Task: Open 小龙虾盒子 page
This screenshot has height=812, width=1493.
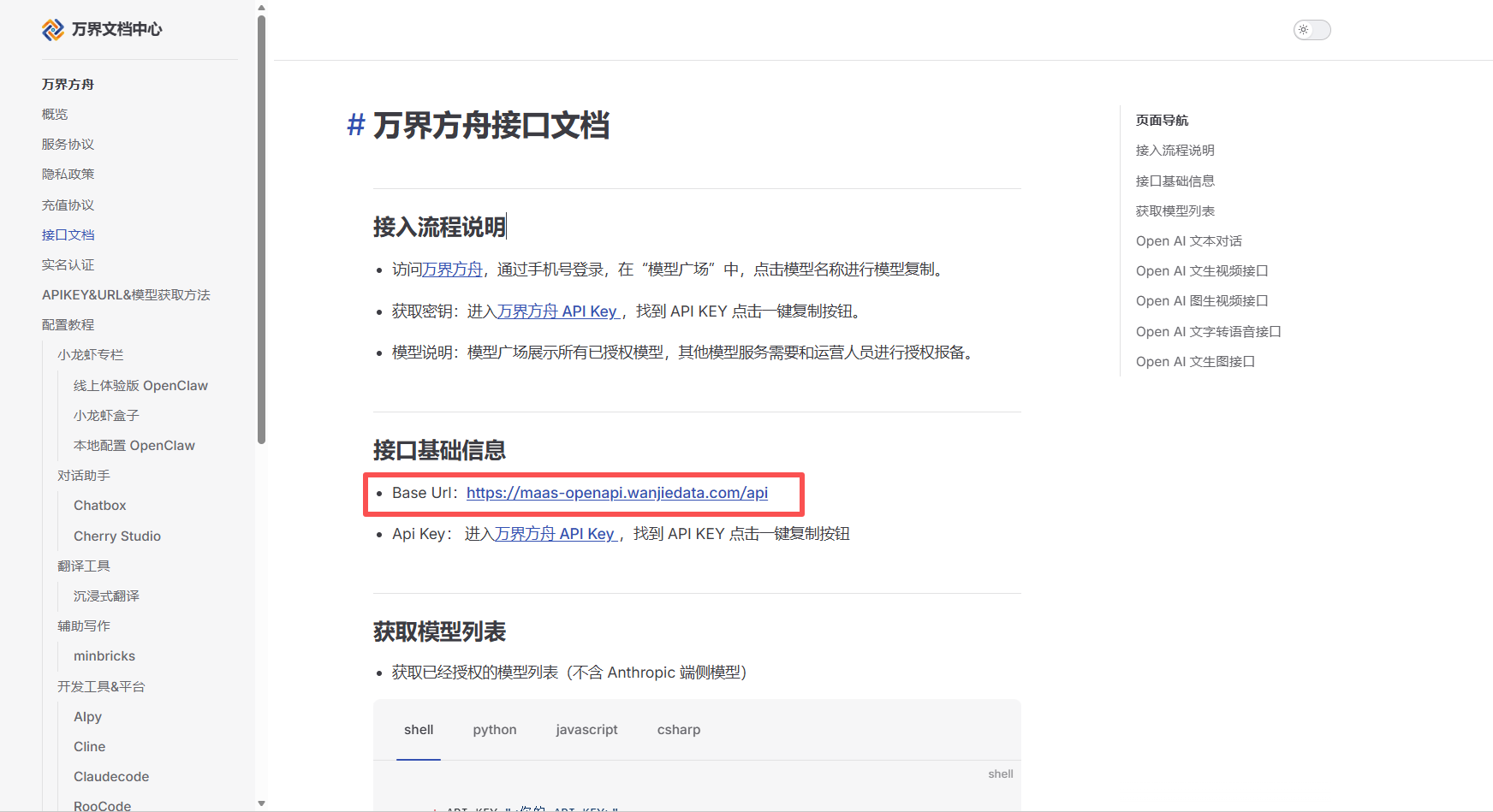Action: coord(106,415)
